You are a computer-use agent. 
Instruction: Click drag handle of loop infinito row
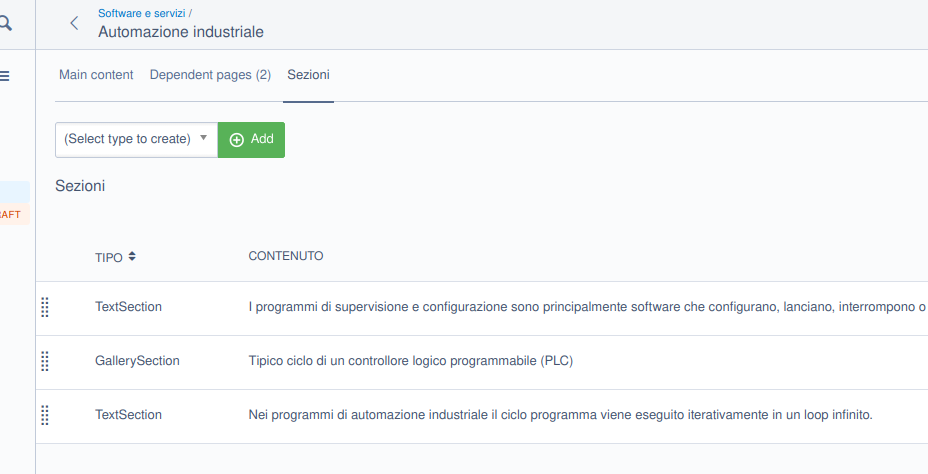(45, 415)
